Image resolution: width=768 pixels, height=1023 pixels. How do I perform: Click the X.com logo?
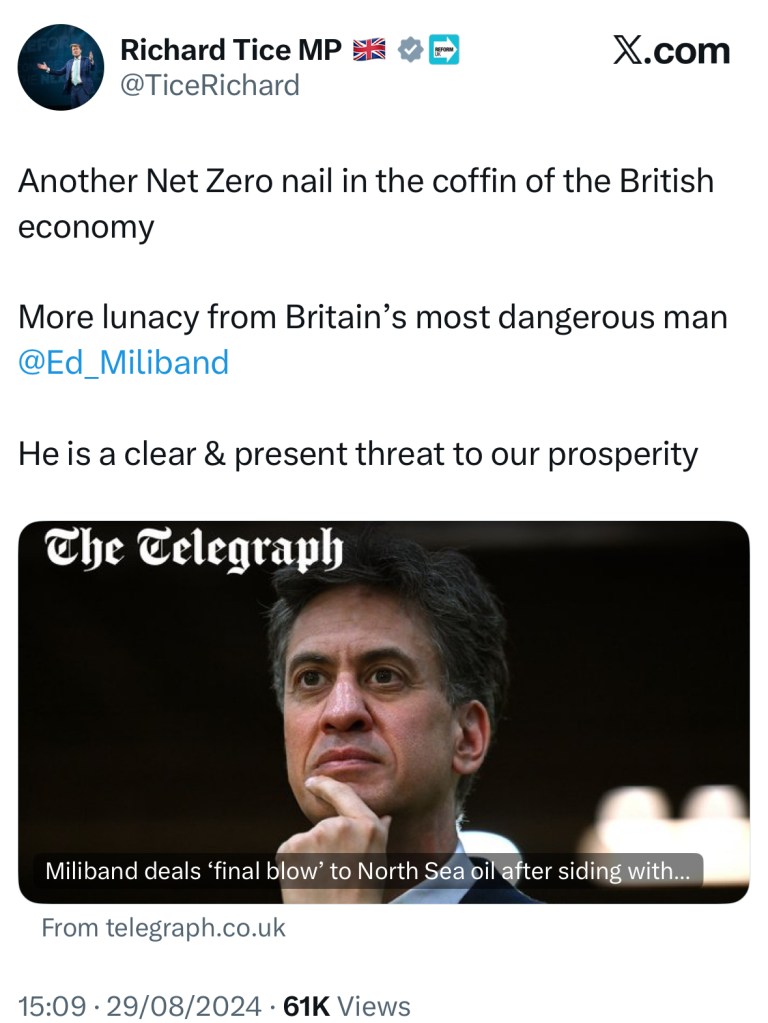click(671, 51)
